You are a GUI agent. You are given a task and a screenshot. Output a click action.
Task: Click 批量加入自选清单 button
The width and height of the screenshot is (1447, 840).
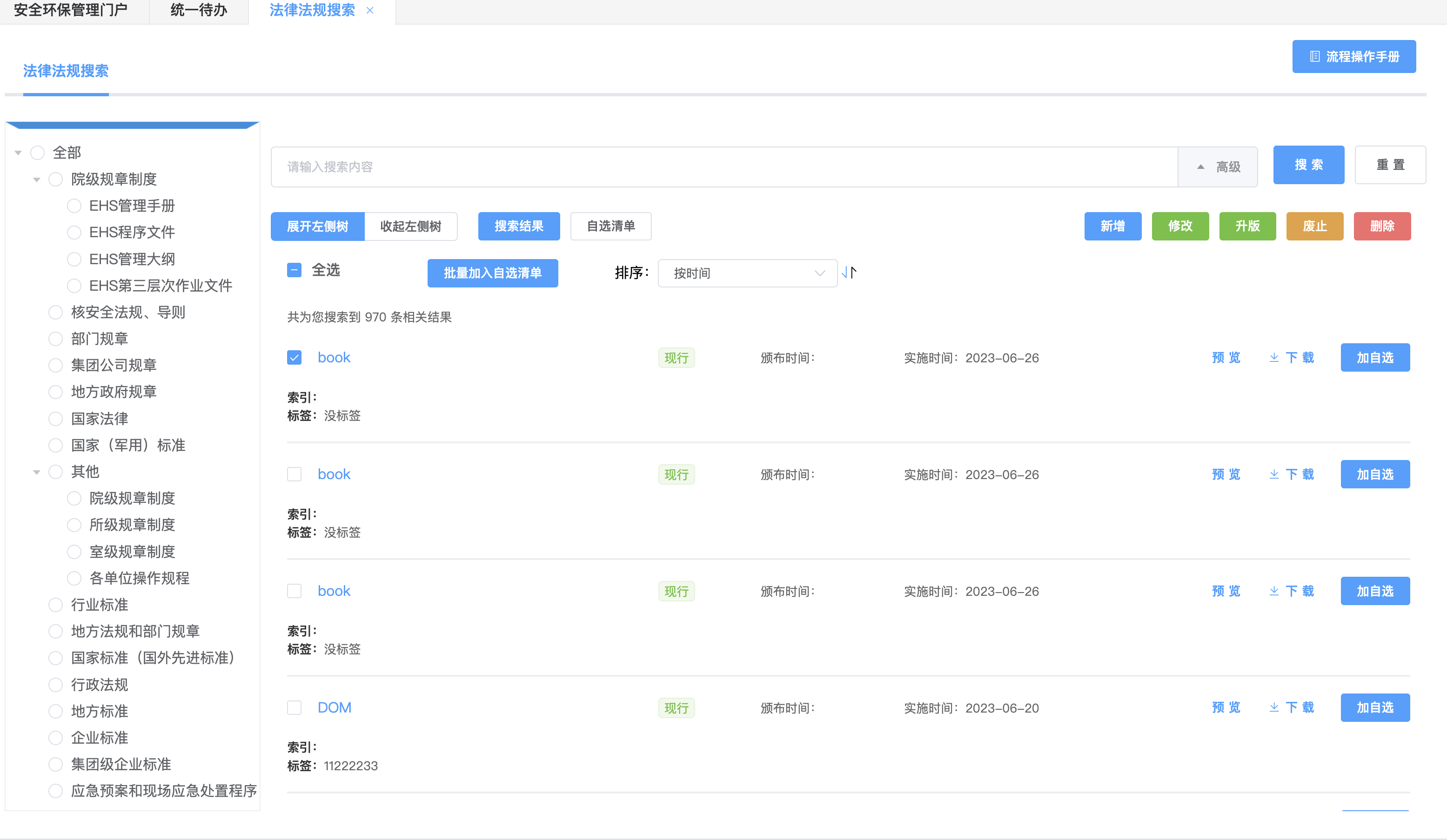(x=493, y=273)
